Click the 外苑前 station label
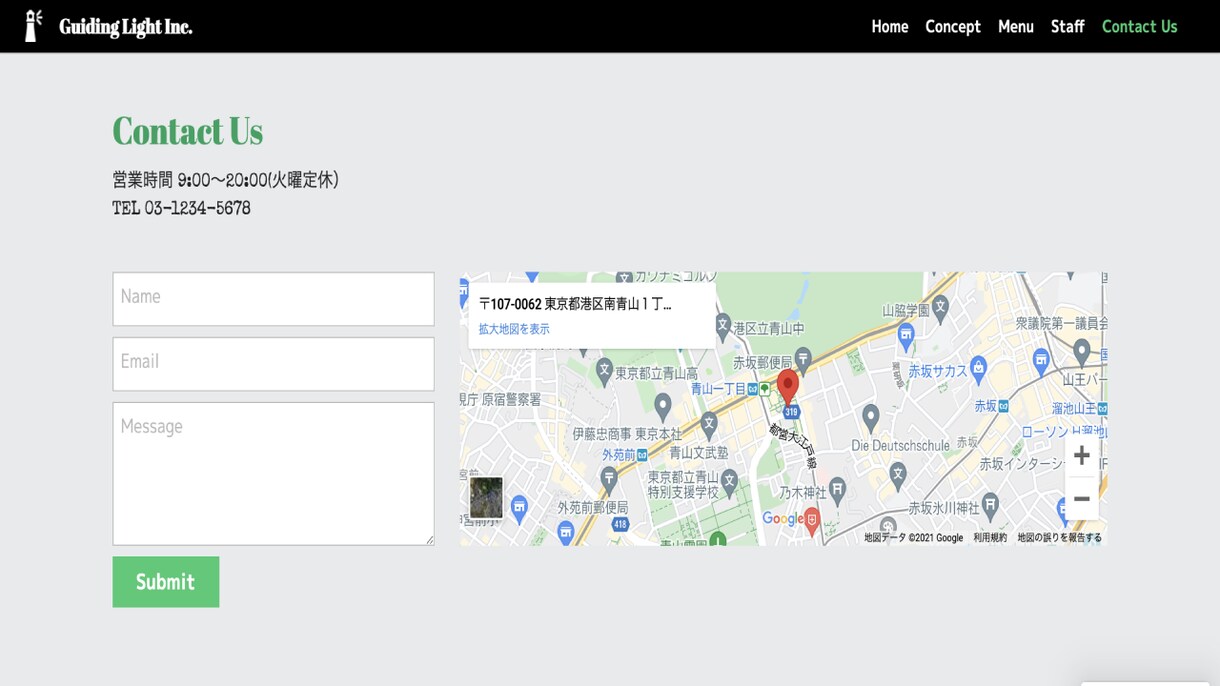This screenshot has width=1220, height=686. (618, 455)
